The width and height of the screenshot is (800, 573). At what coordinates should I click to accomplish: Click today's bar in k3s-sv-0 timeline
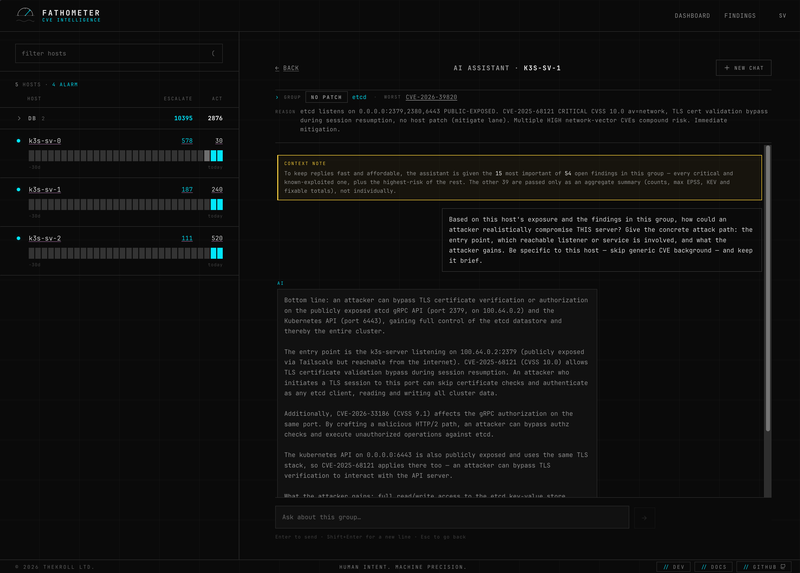(220, 156)
